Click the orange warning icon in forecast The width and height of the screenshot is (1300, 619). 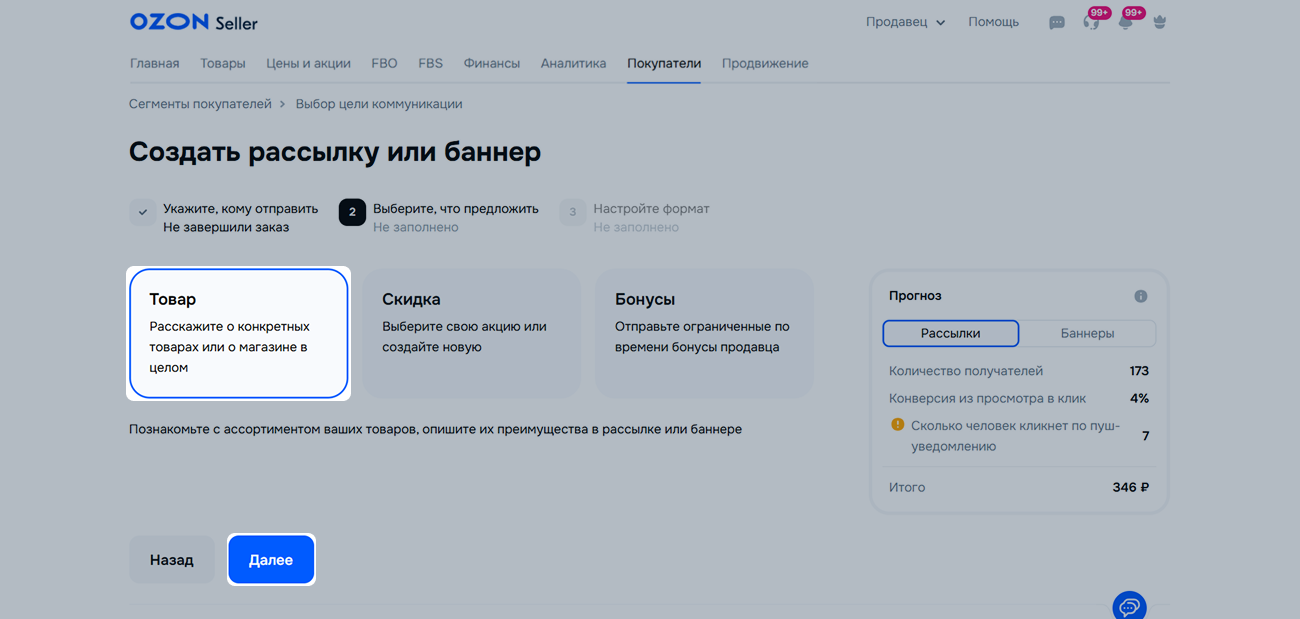897,425
